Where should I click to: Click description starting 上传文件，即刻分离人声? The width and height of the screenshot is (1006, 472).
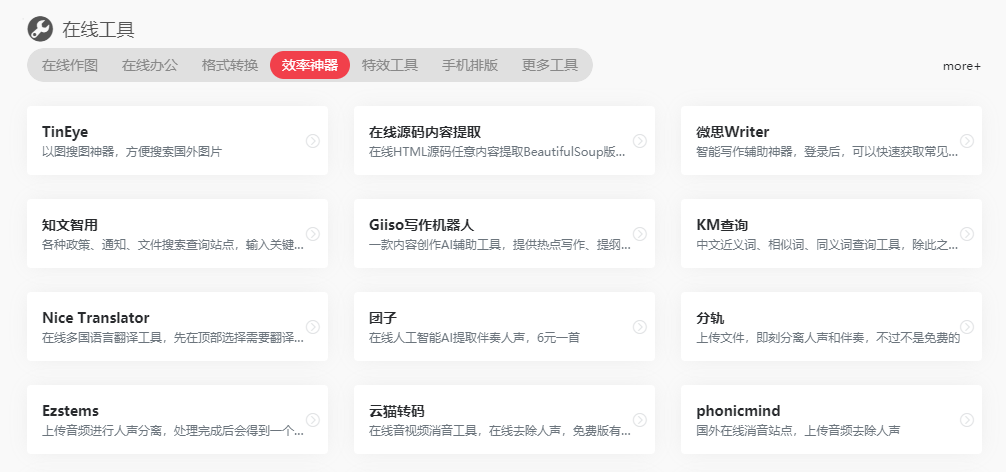828,338
